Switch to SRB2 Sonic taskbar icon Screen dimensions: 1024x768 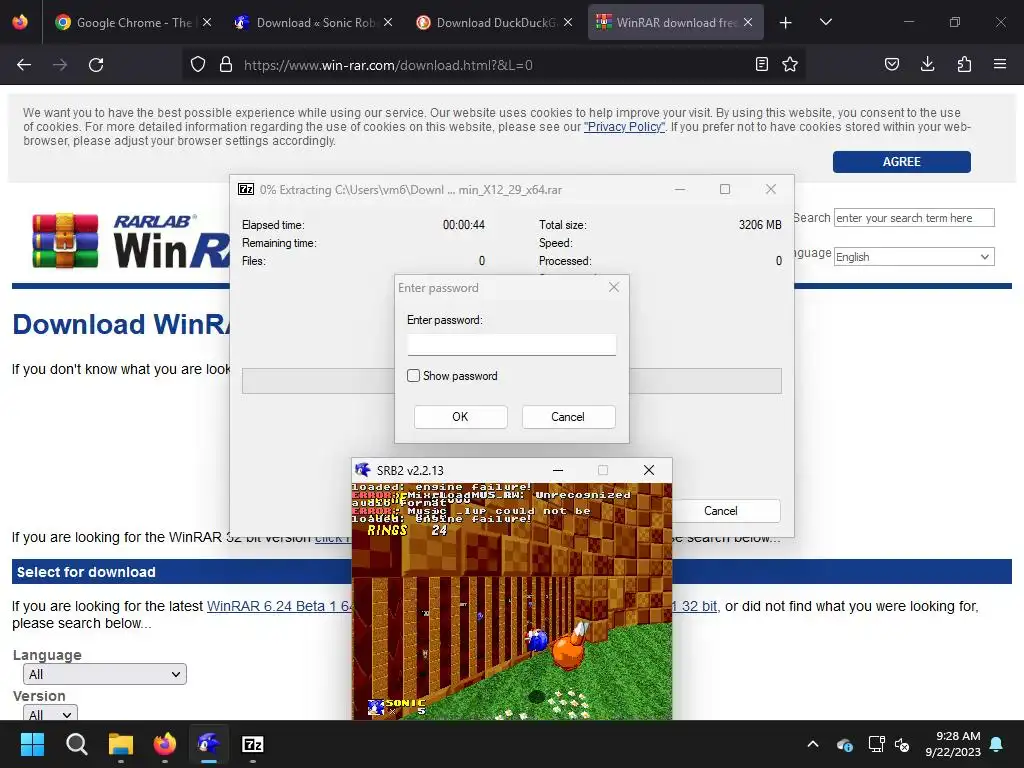pos(209,744)
